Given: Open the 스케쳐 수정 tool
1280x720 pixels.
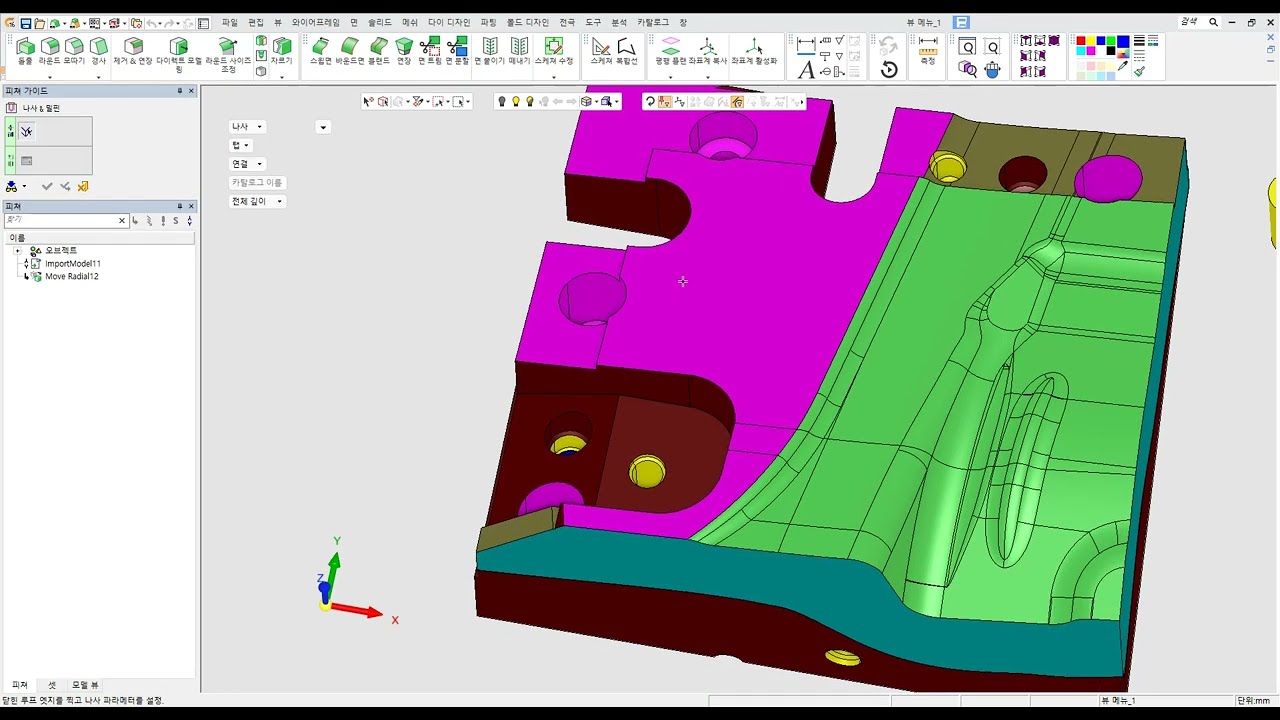Looking at the screenshot, I should tap(554, 52).
